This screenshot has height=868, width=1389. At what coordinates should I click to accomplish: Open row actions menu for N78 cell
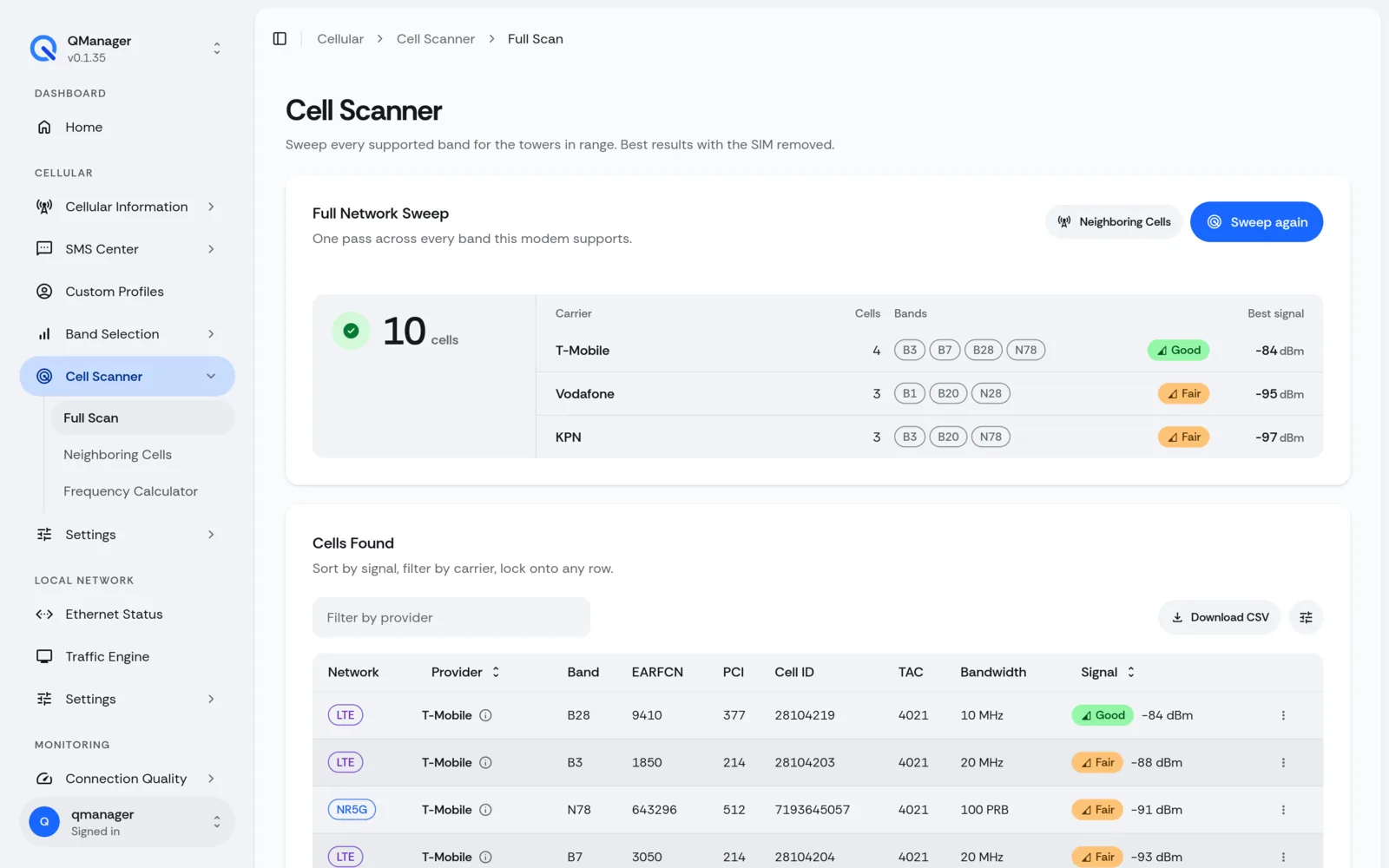[1283, 810]
